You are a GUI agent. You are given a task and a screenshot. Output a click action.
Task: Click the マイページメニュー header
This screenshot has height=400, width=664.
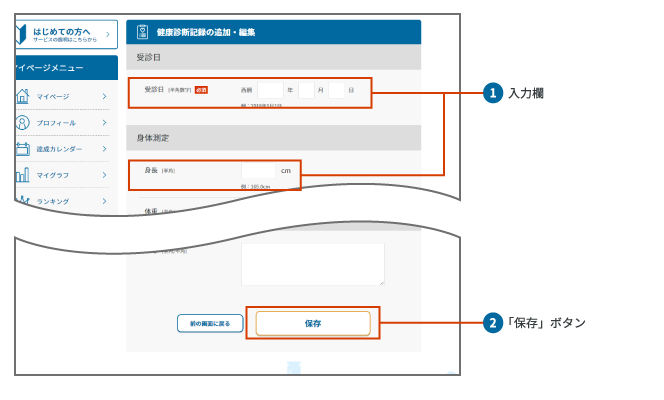(66, 68)
